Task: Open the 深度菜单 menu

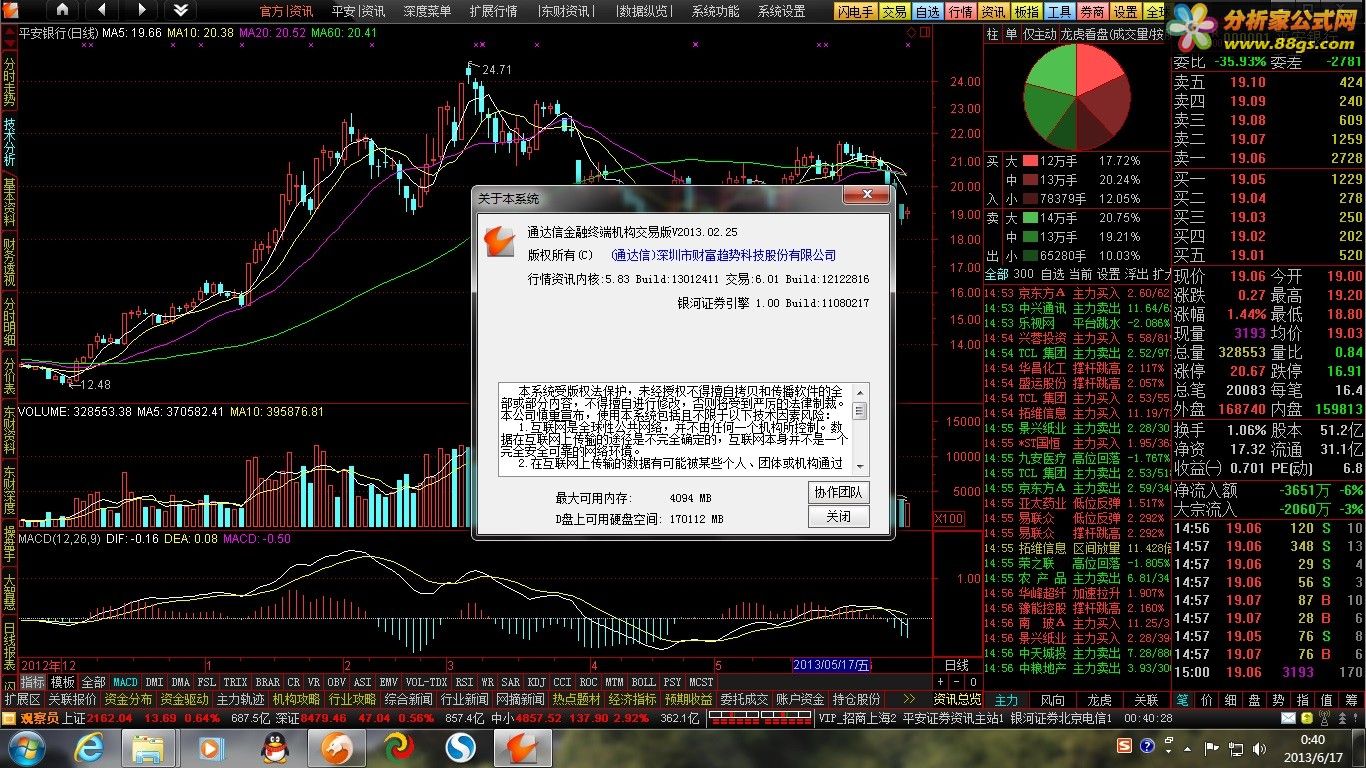Action: (427, 11)
